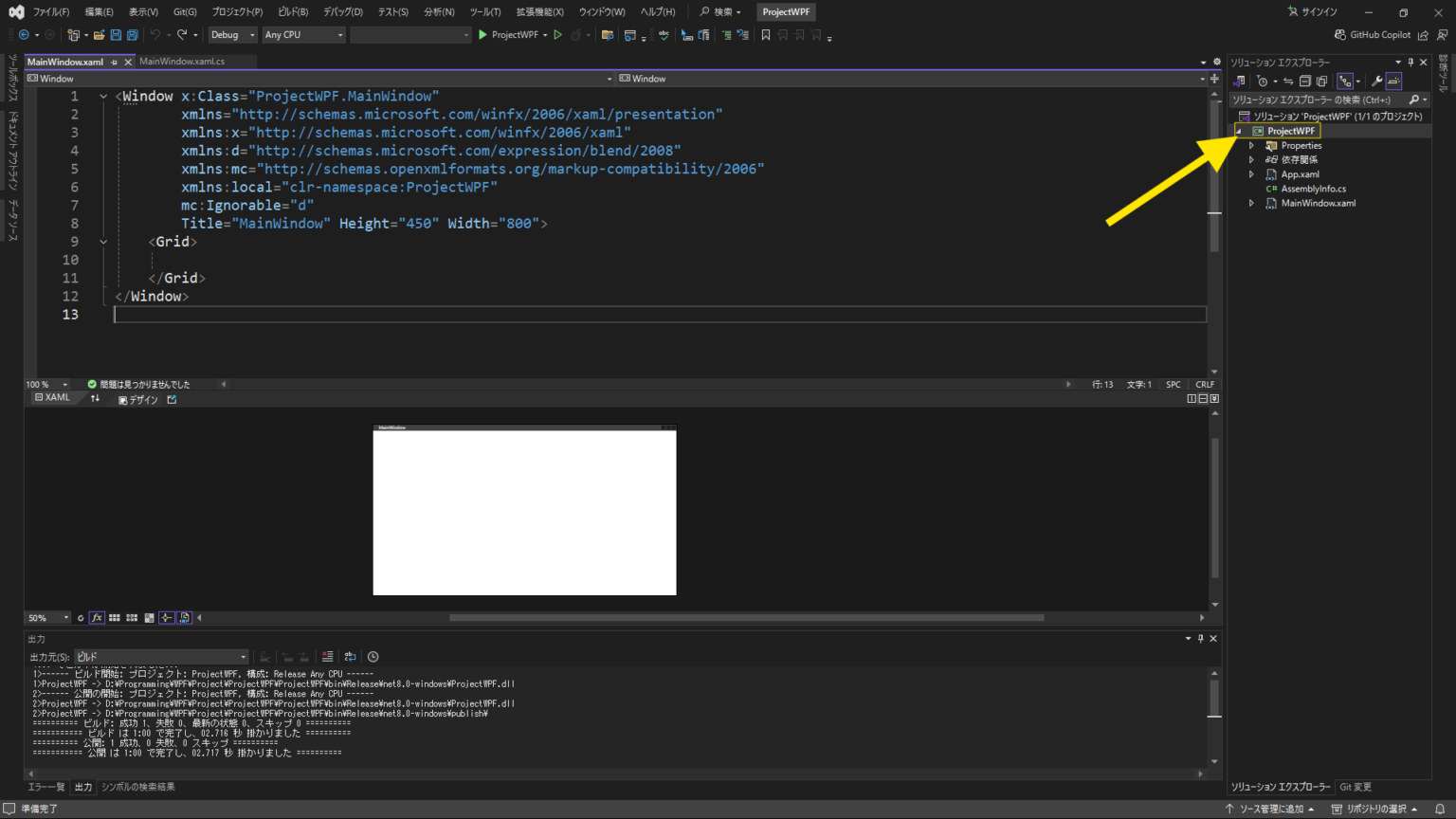Open the New Project toolbar icon
This screenshot has height=819, width=1456.
[74, 34]
